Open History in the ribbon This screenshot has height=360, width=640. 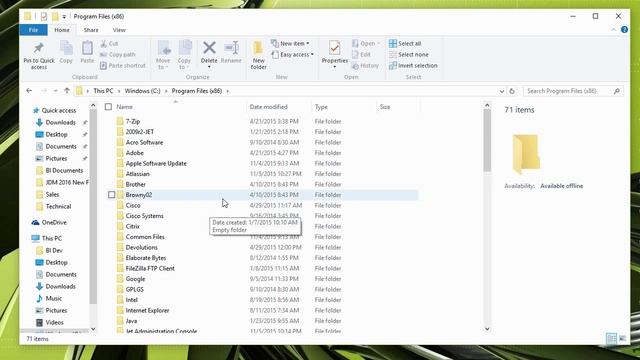point(365,65)
